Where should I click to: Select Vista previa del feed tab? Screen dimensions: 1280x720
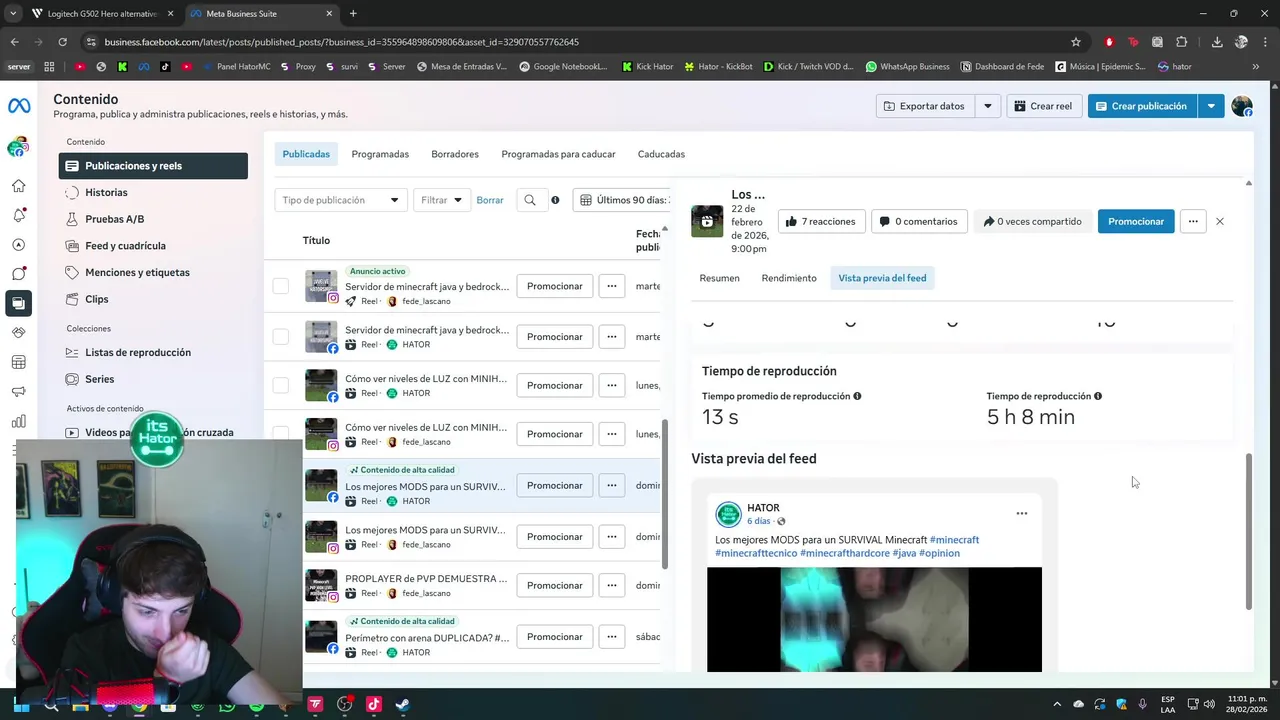tap(882, 278)
